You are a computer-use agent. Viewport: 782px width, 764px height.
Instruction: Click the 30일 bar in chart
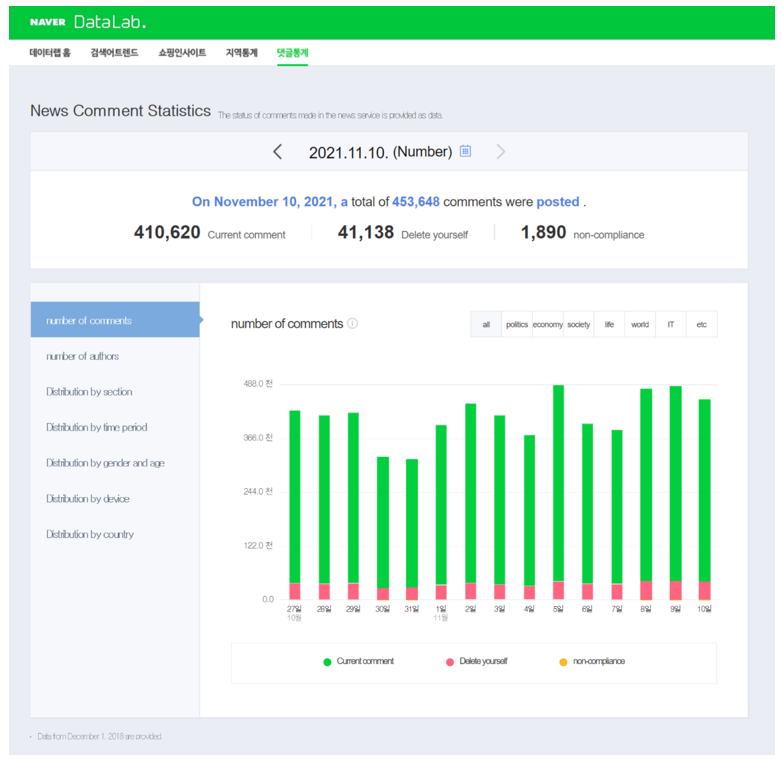383,528
